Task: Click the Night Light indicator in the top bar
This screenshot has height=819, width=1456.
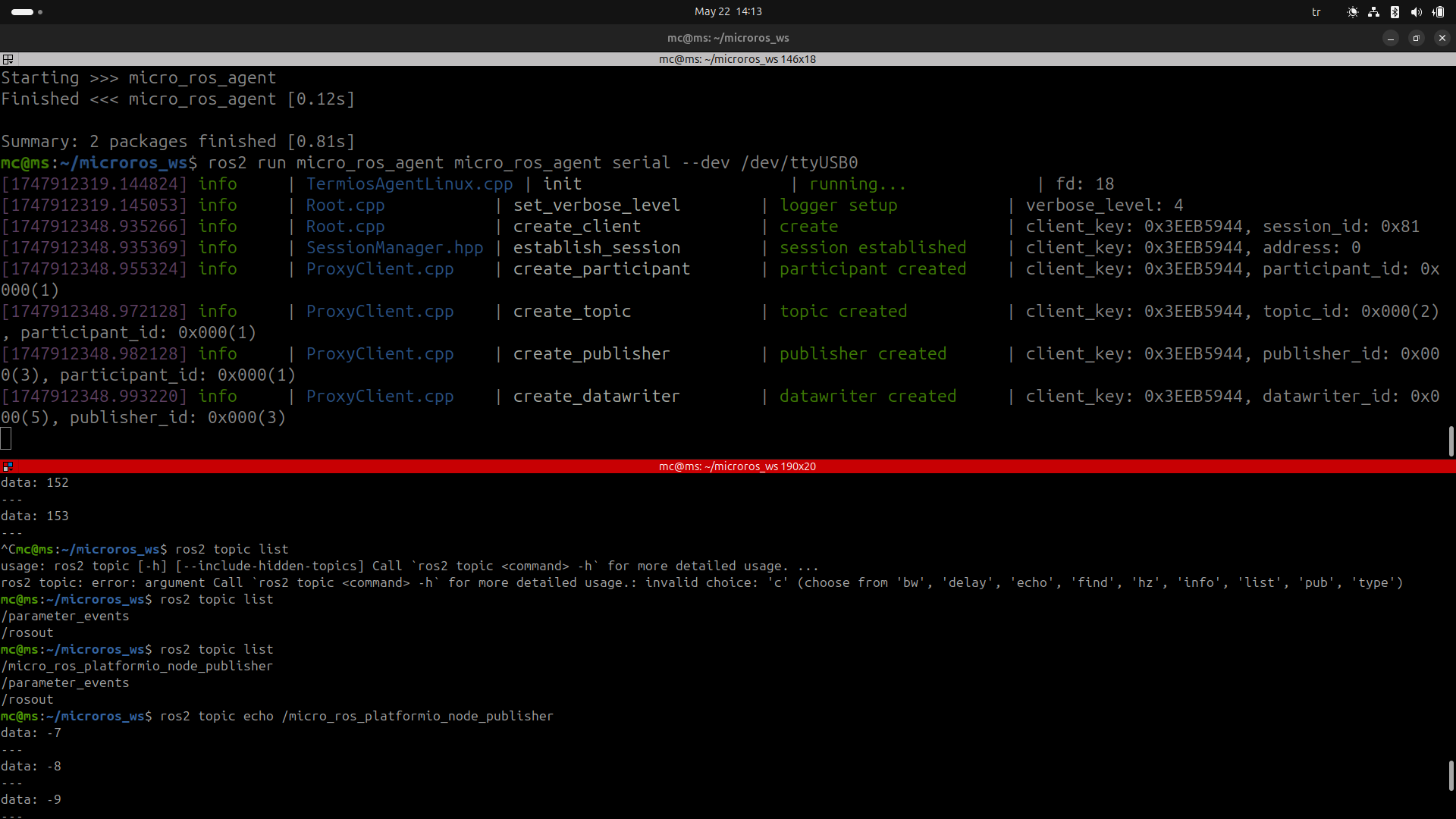Action: [x=1352, y=12]
